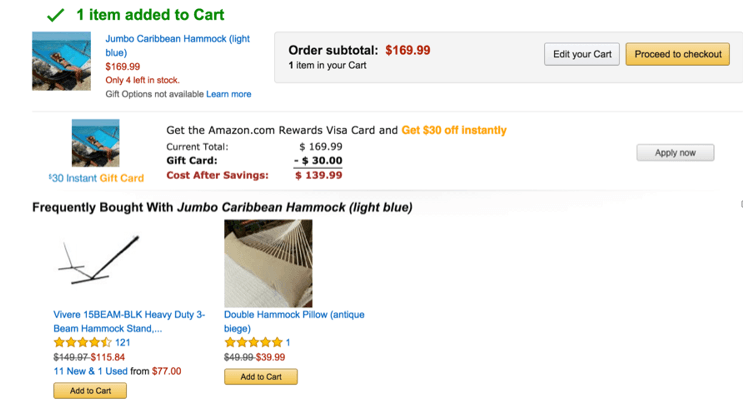Click the Vivere stand star rating
Screen dimensions: 743x410
pos(82,342)
